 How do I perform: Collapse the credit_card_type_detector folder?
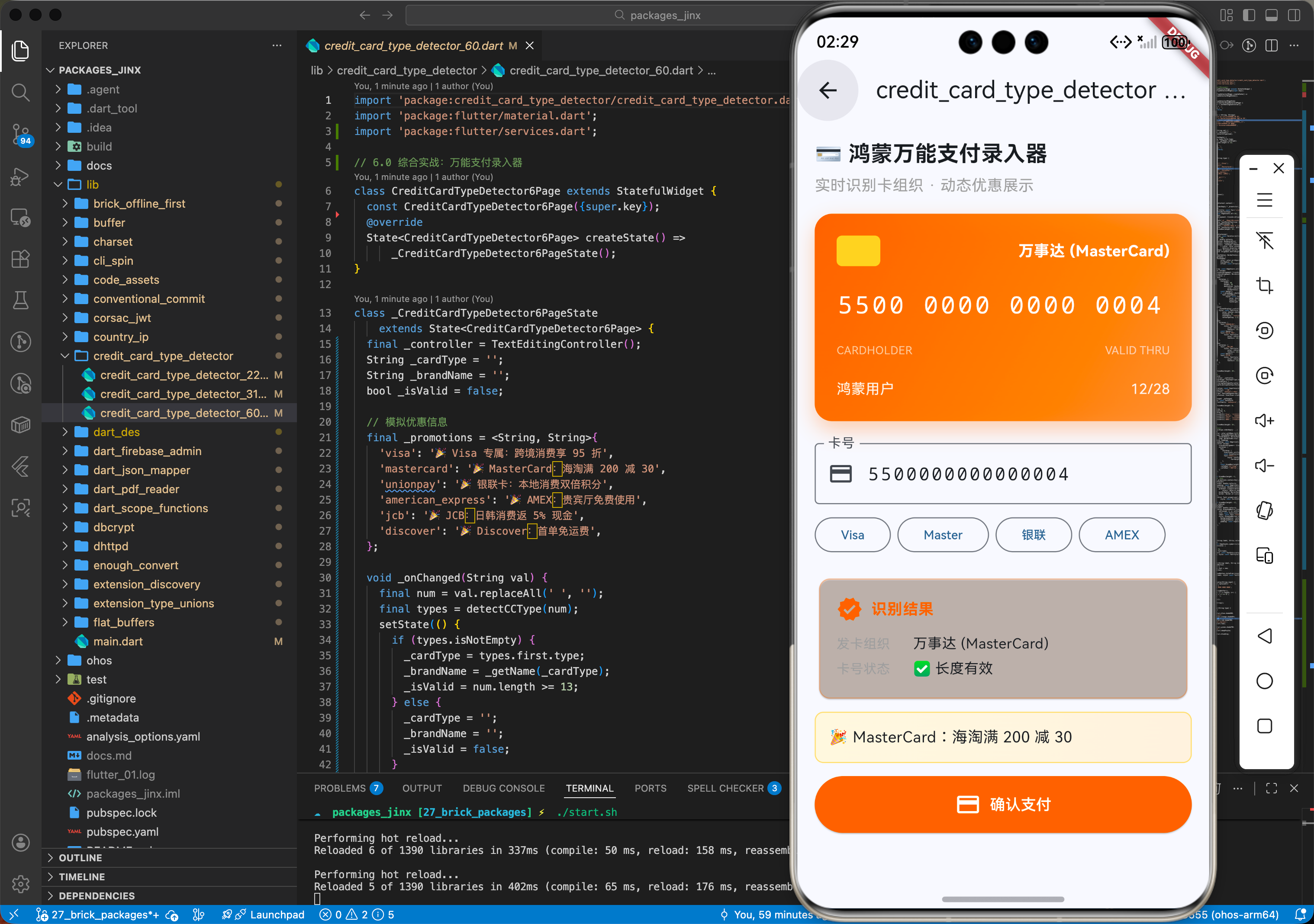click(x=163, y=356)
